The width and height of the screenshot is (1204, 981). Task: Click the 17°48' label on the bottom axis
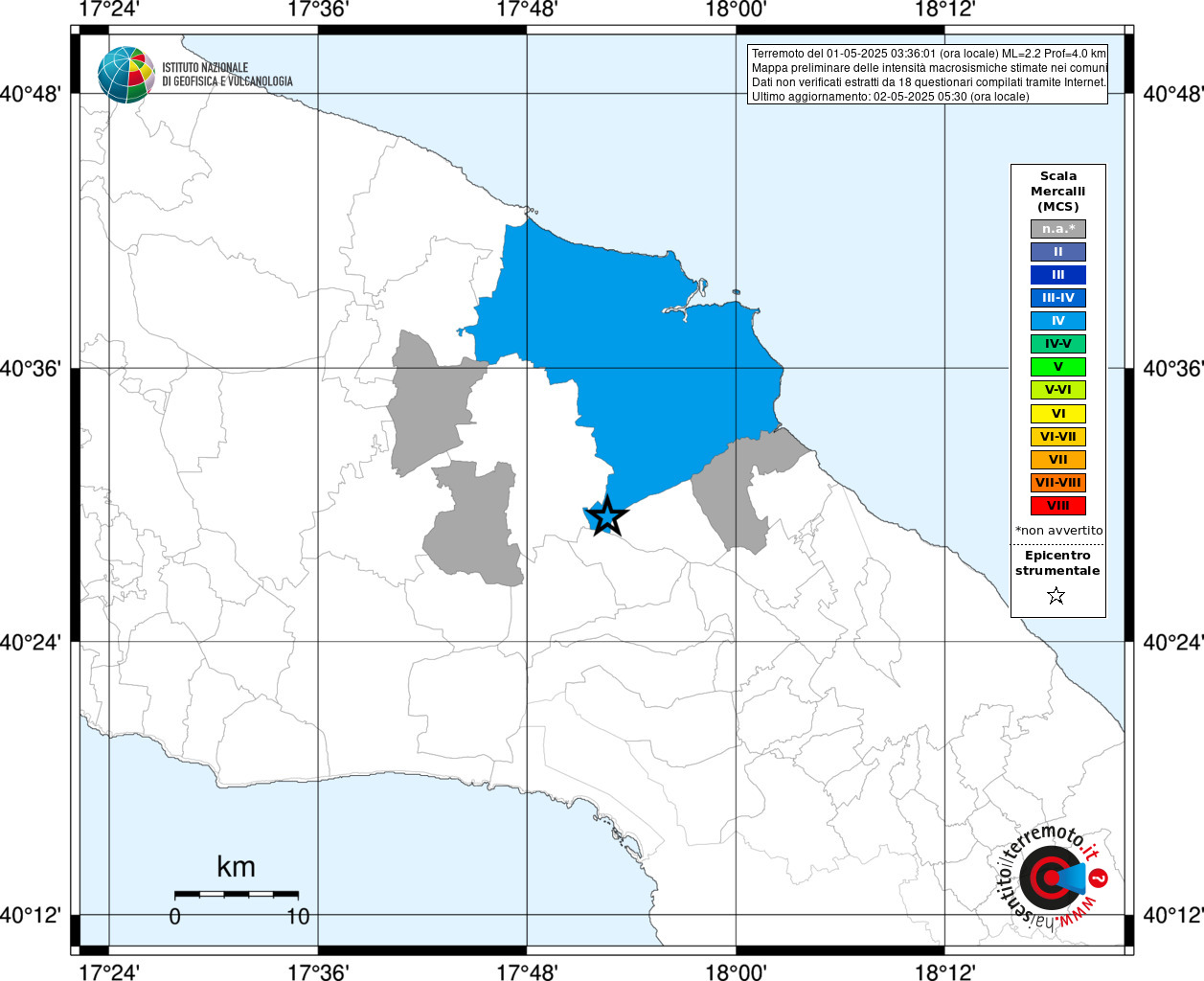pyautogui.click(x=527, y=970)
